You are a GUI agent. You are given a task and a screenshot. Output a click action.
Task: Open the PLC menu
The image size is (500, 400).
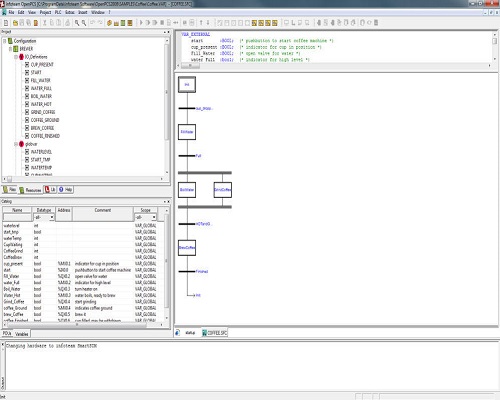pos(58,12)
